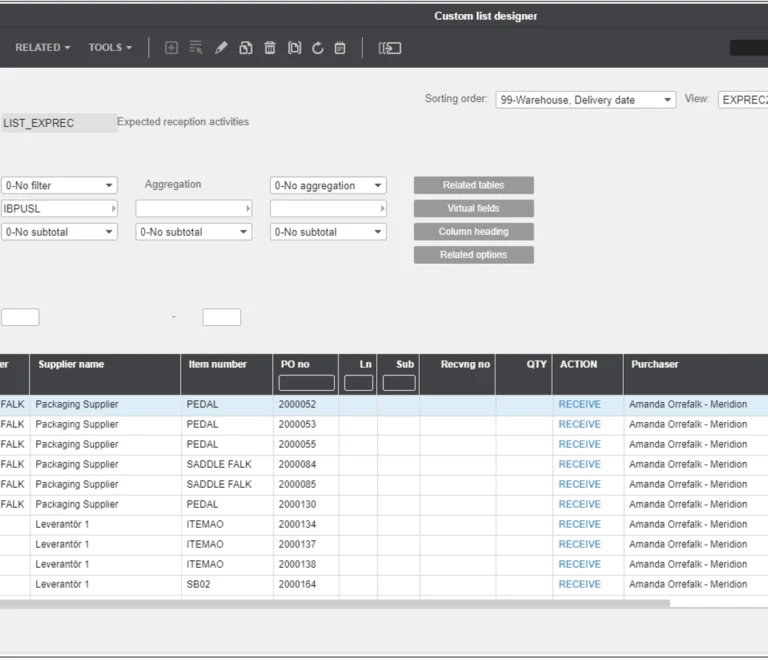Click the pencil edit icon
The image size is (768, 660).
[221, 48]
